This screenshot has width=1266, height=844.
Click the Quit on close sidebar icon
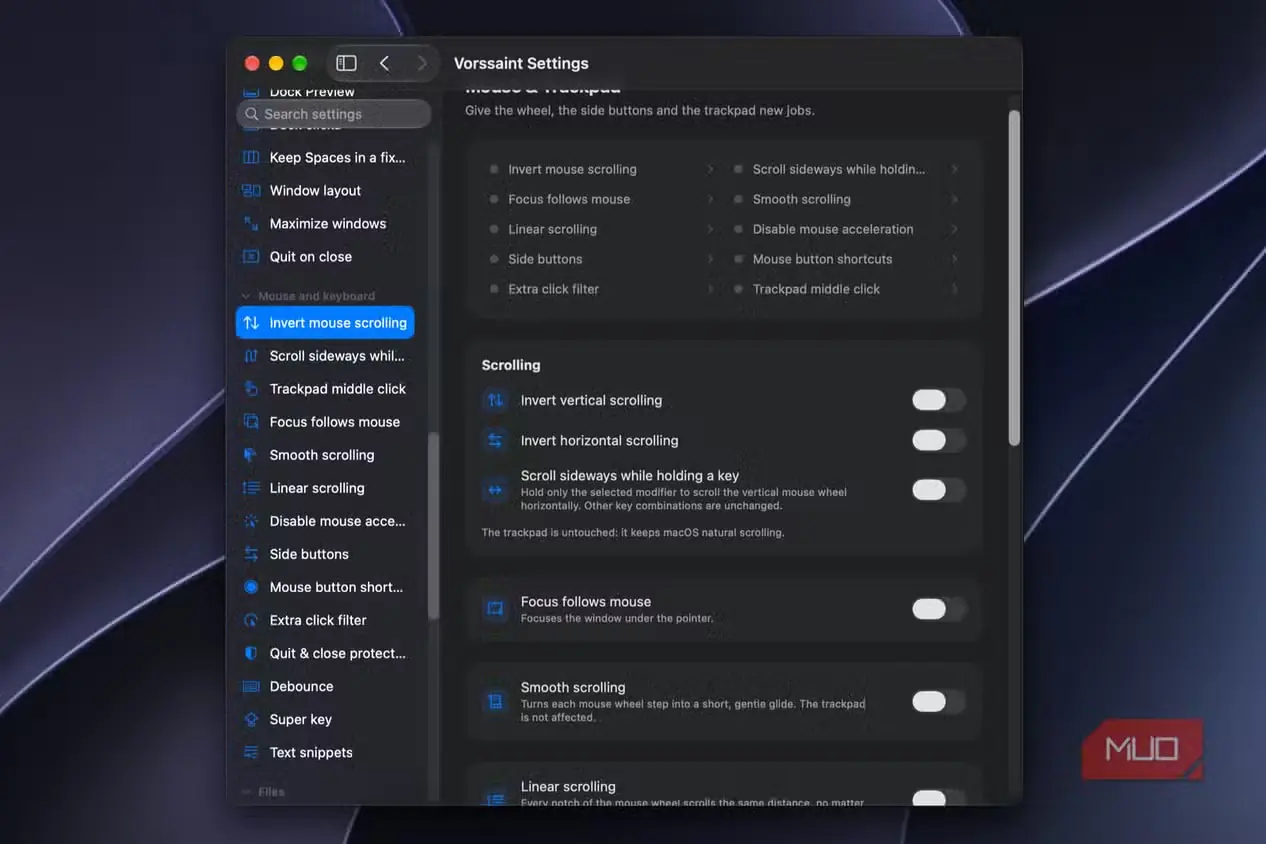pos(251,256)
